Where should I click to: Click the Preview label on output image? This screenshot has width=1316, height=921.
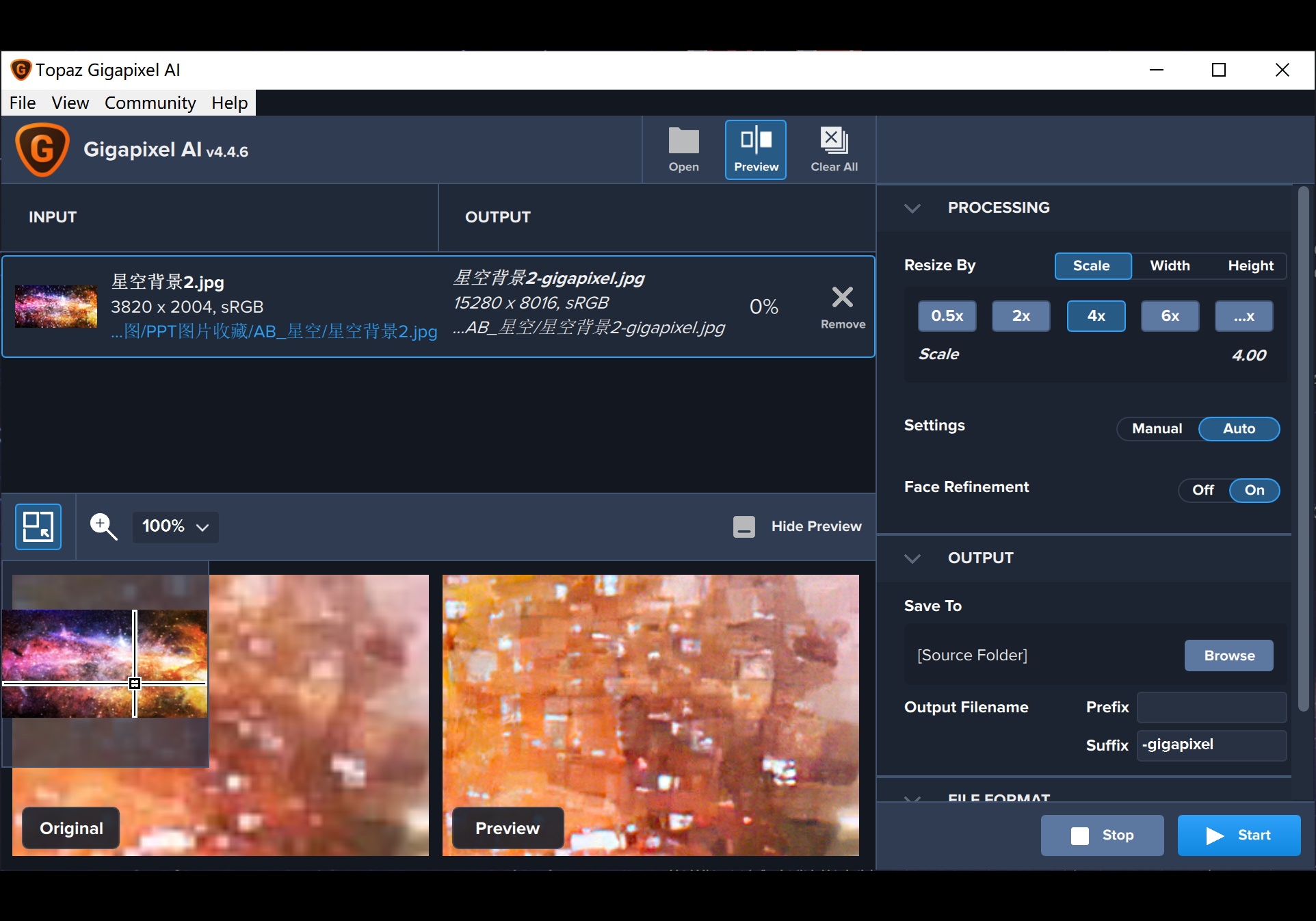(x=508, y=829)
